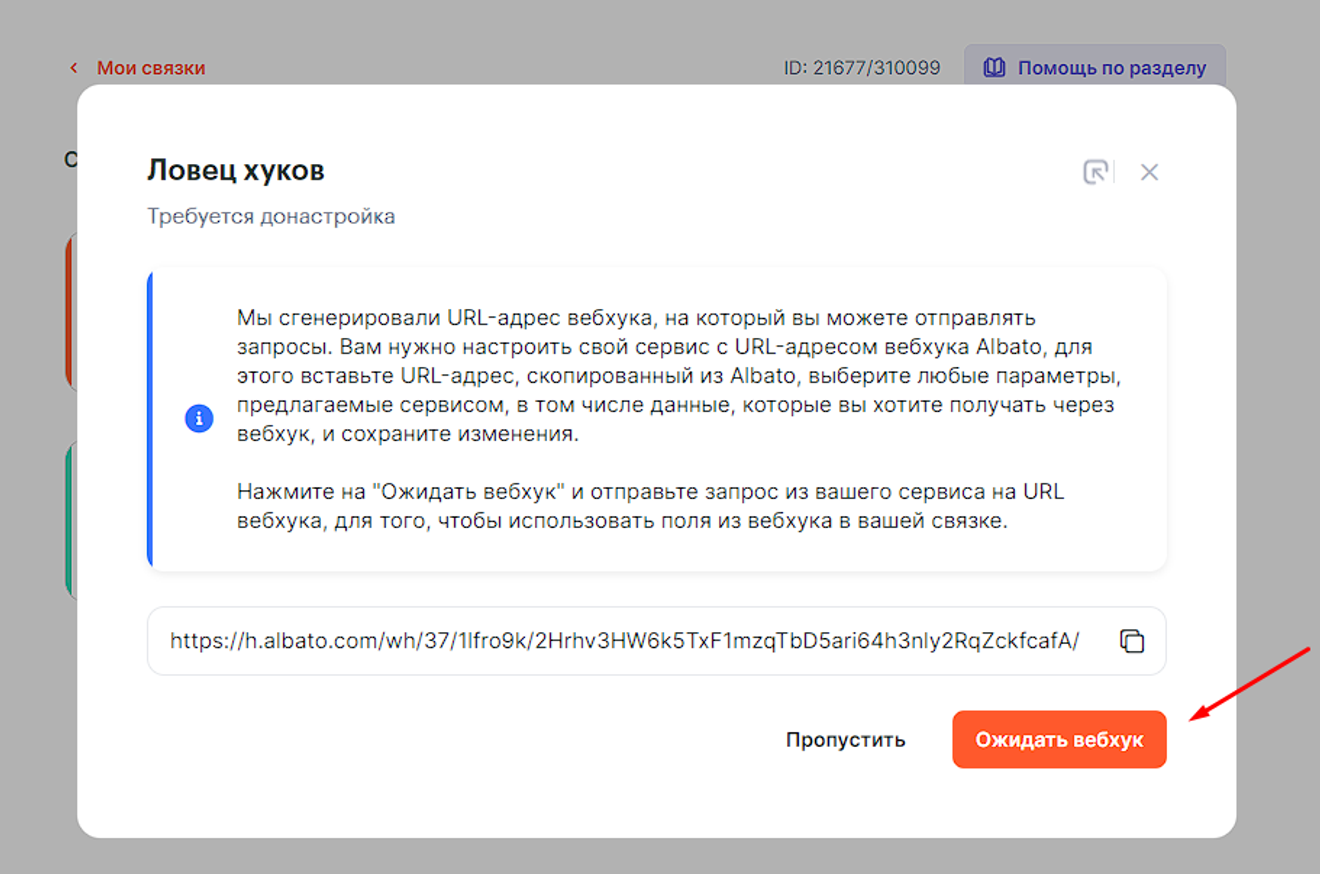1320x874 pixels.
Task: Click the green block behind the dialog
Action: 70,520
